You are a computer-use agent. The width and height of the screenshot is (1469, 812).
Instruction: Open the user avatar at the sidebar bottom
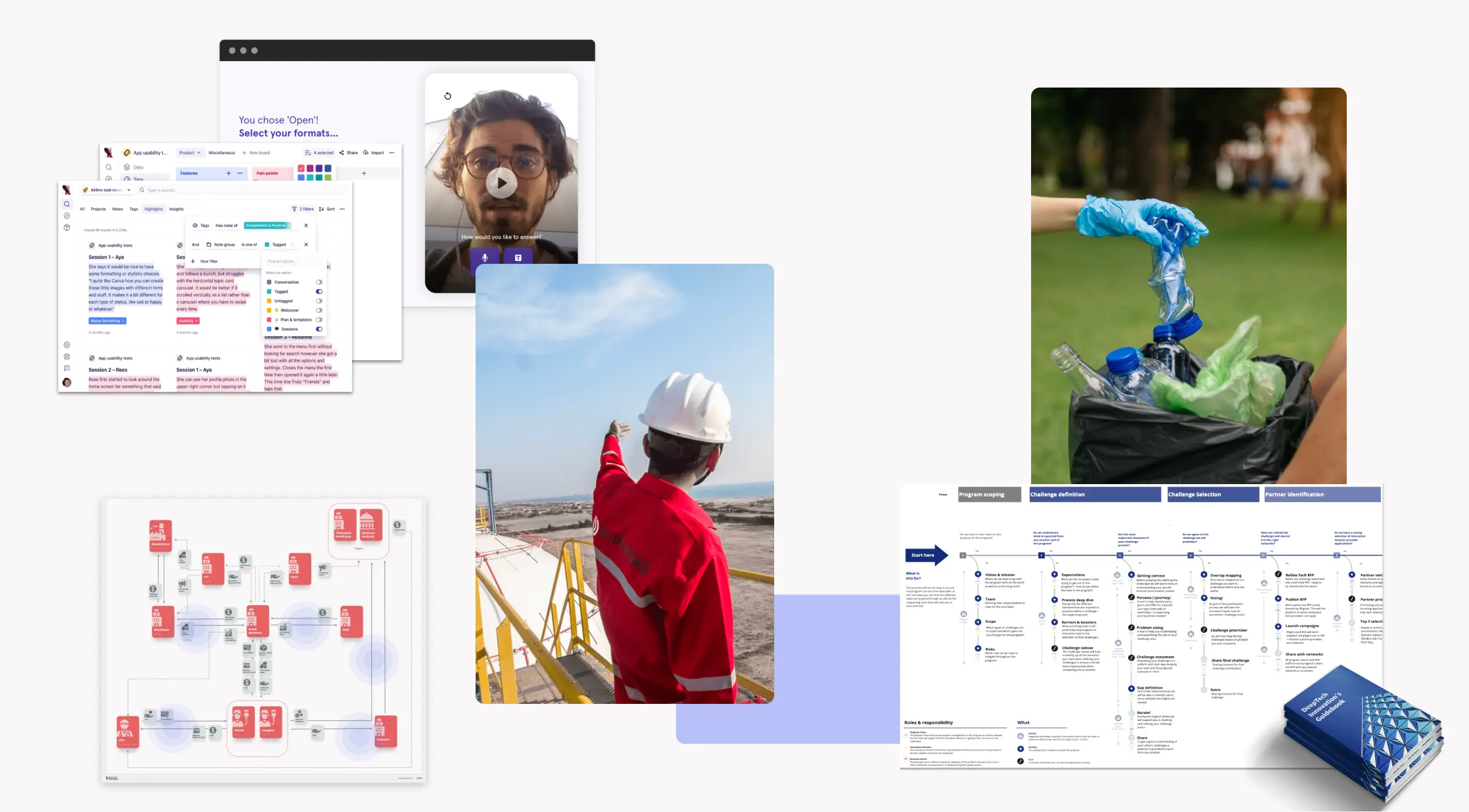(x=67, y=382)
